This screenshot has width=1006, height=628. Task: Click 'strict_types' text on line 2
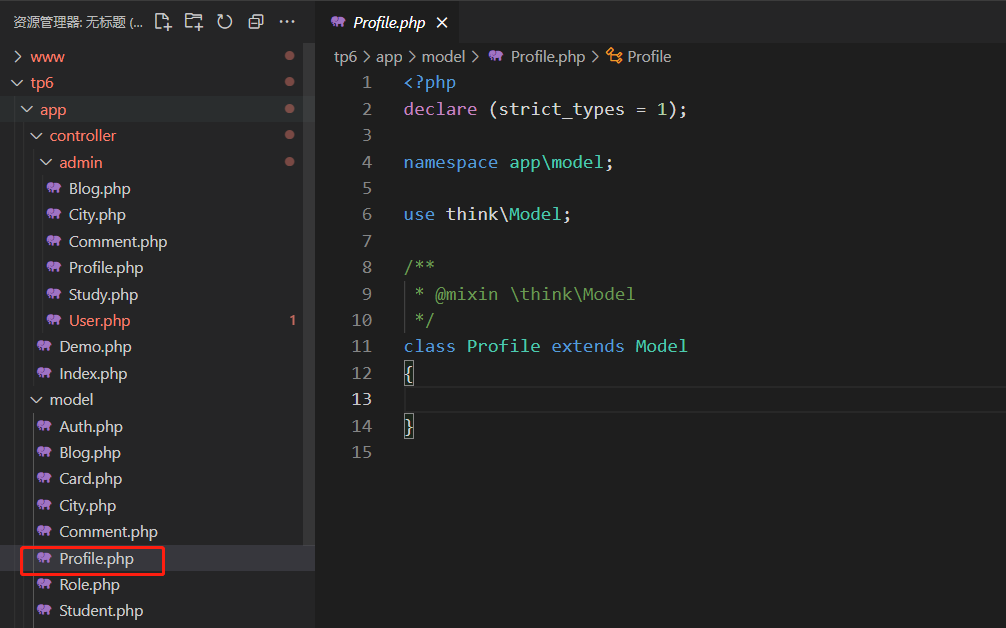point(561,109)
